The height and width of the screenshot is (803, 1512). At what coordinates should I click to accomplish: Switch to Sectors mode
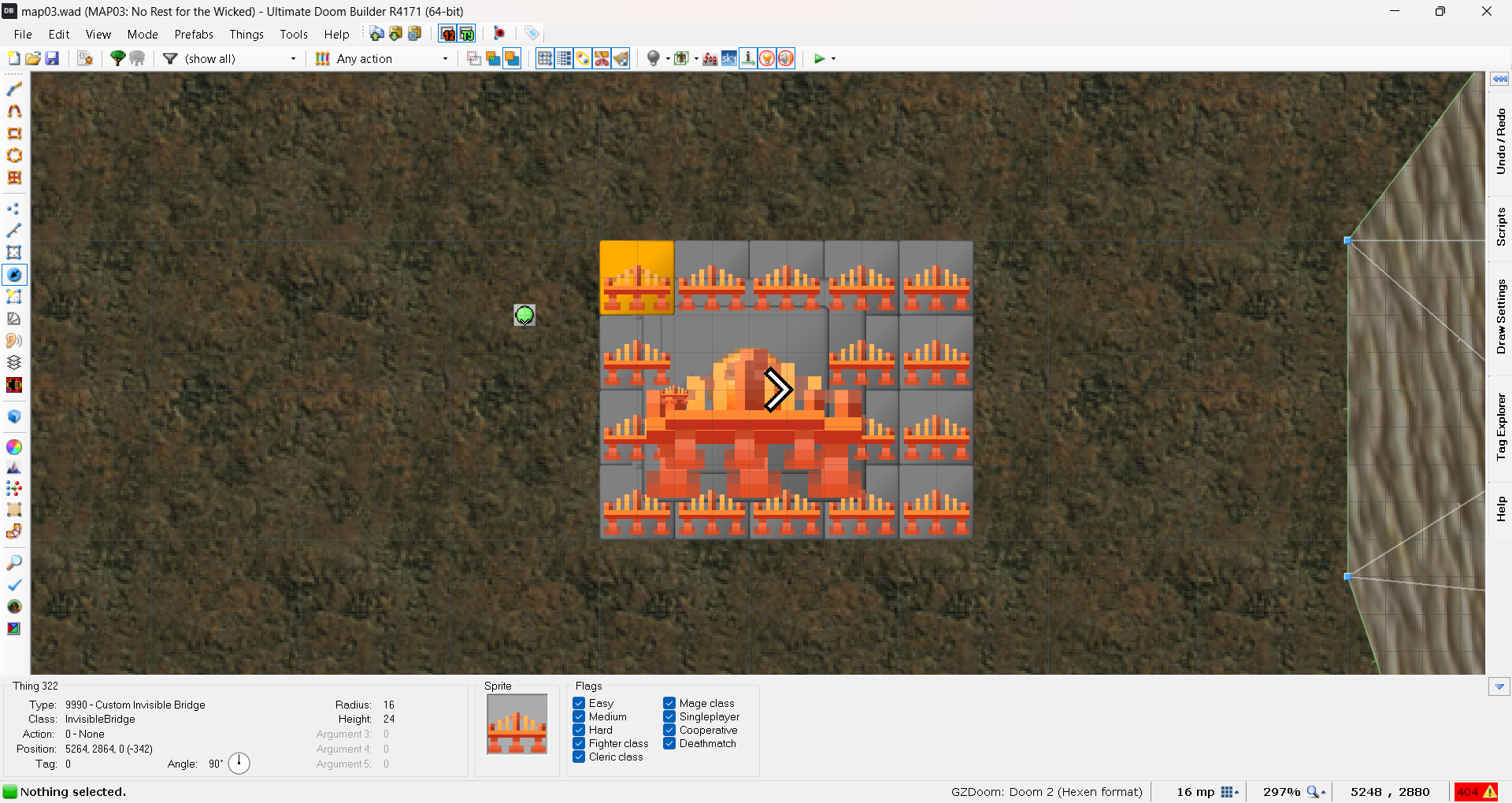pos(14,253)
